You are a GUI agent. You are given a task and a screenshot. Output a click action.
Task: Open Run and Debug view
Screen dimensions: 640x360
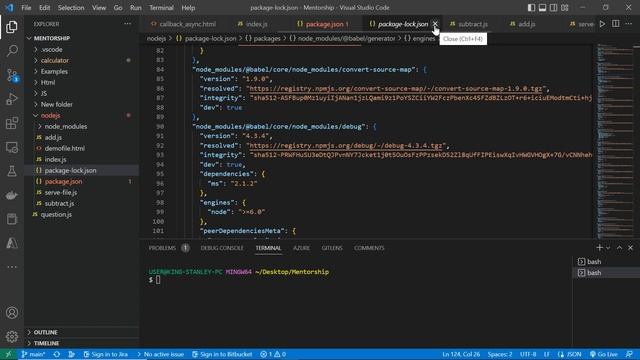point(12,99)
